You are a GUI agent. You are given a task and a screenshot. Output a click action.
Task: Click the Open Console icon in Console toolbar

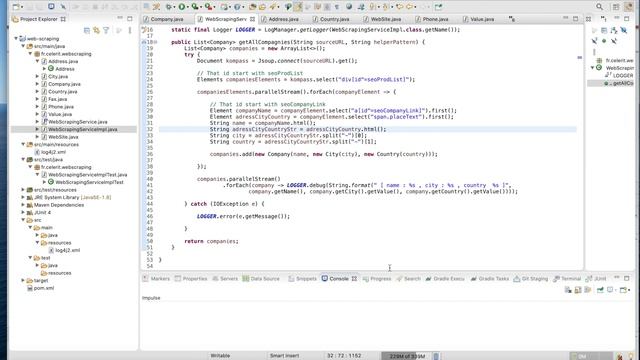(624, 290)
